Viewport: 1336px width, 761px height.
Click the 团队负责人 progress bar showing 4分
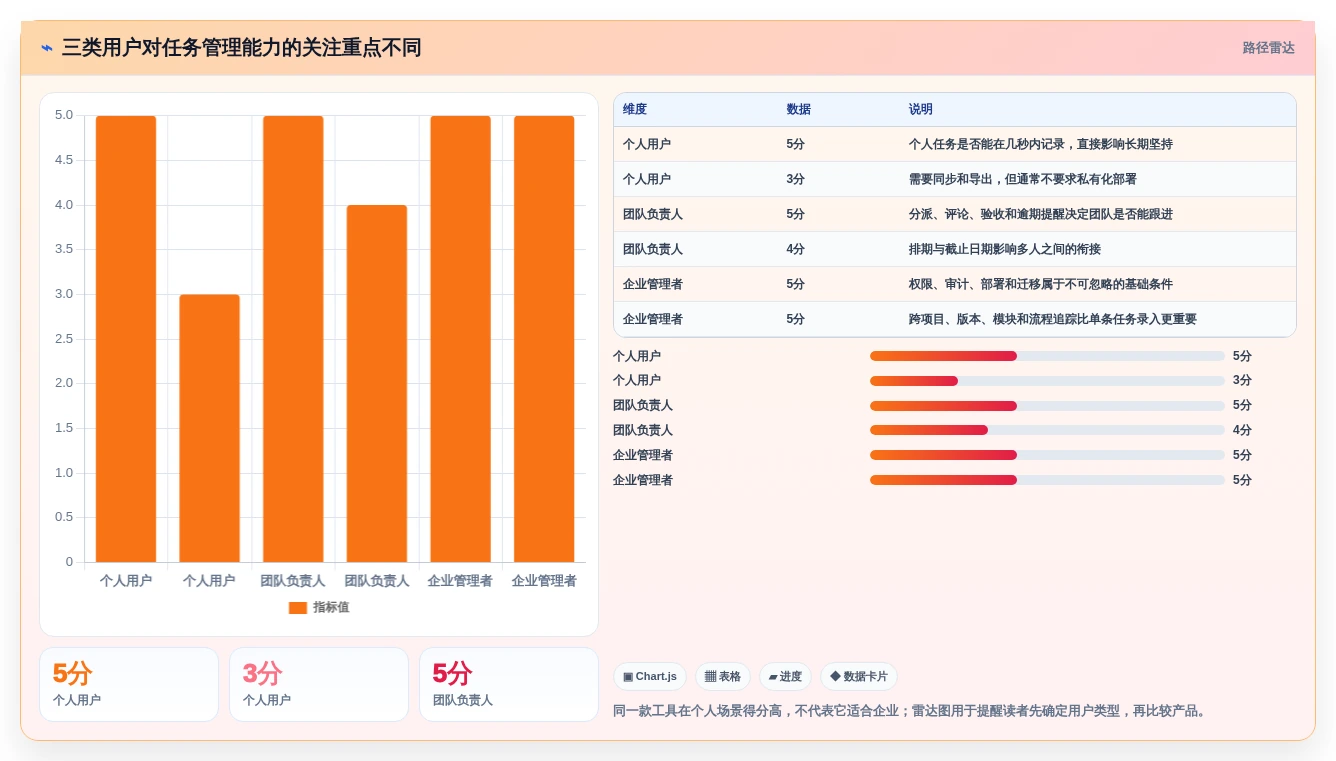(x=1047, y=430)
